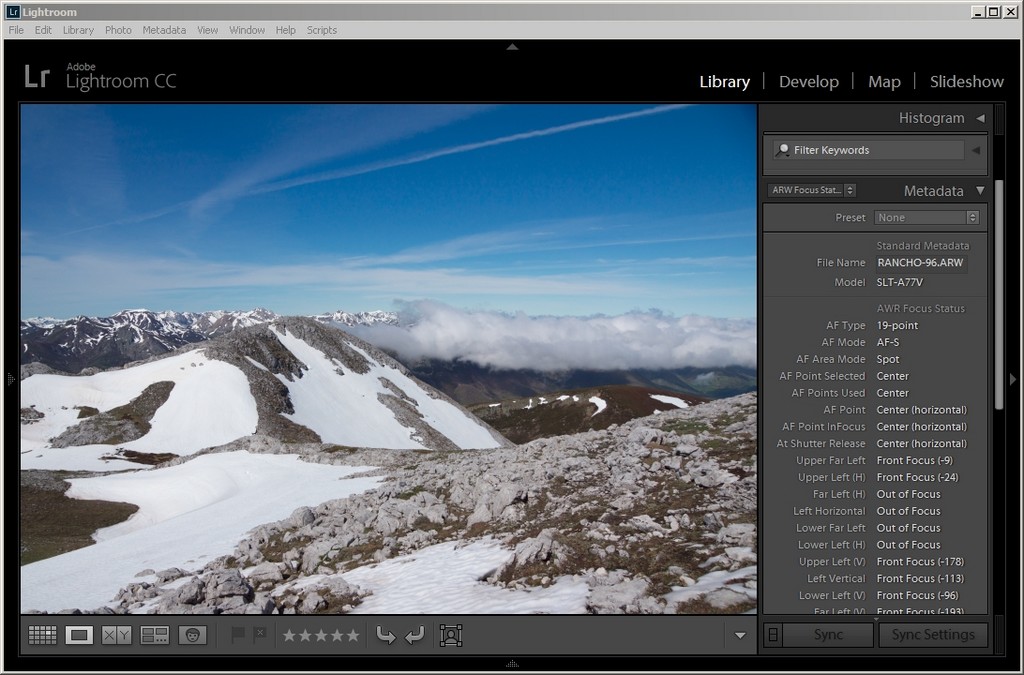1024x675 pixels.
Task: Expand the Histogram panel
Action: [980, 118]
